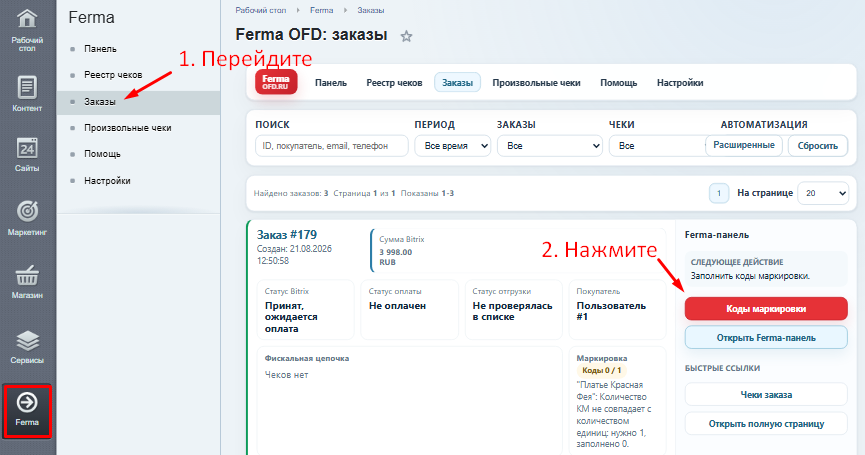Click the Чеков нет fiscal chain text

pyautogui.click(x=286, y=375)
